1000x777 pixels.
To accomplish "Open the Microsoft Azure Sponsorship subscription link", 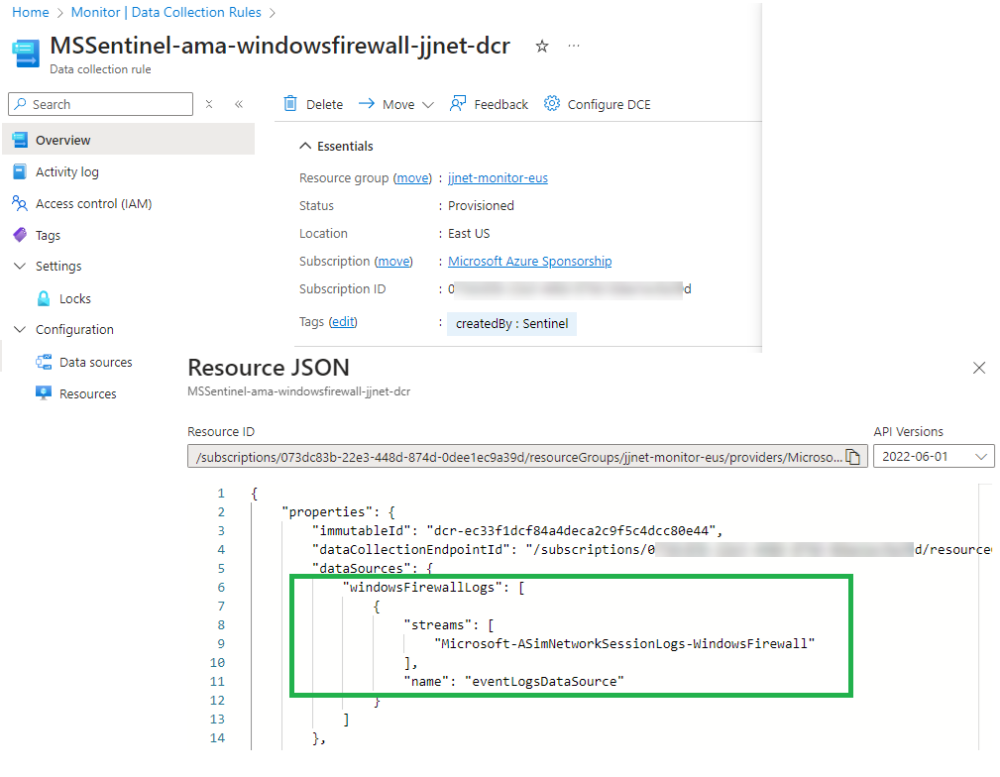I will pyautogui.click(x=529, y=261).
